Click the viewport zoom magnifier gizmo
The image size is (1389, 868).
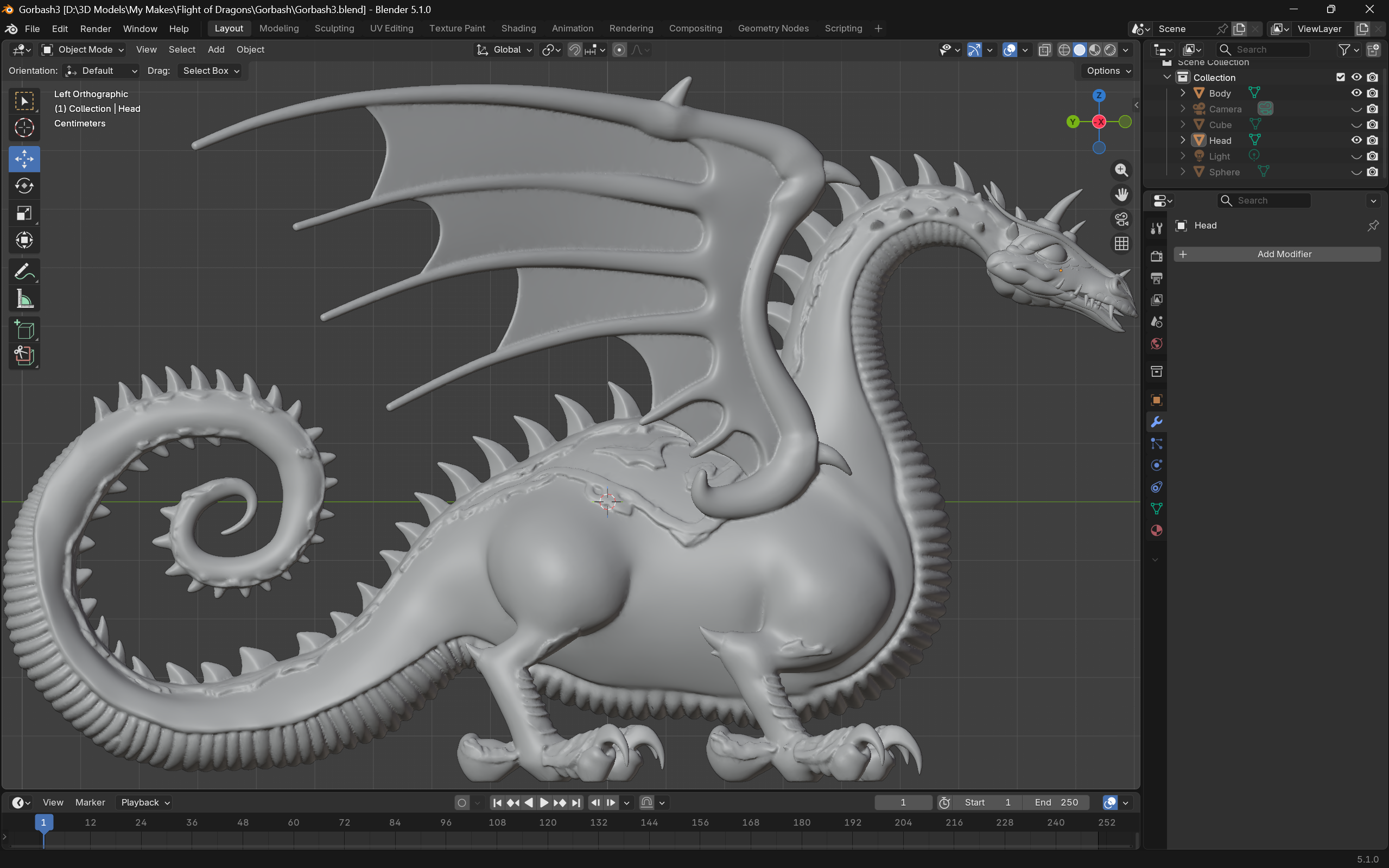1121,170
